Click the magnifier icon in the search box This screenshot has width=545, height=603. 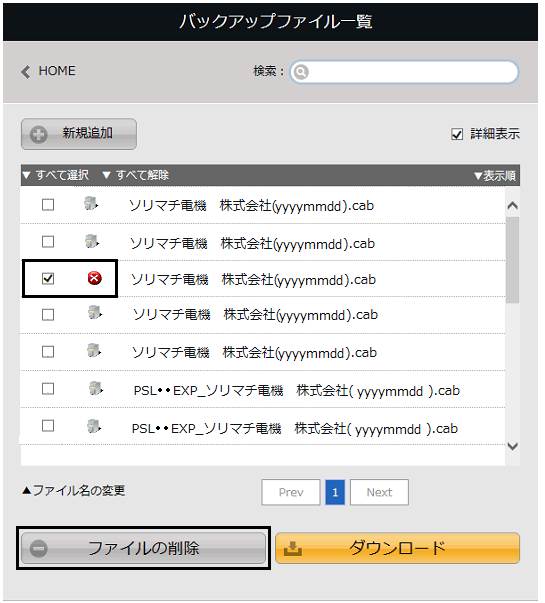tap(301, 72)
